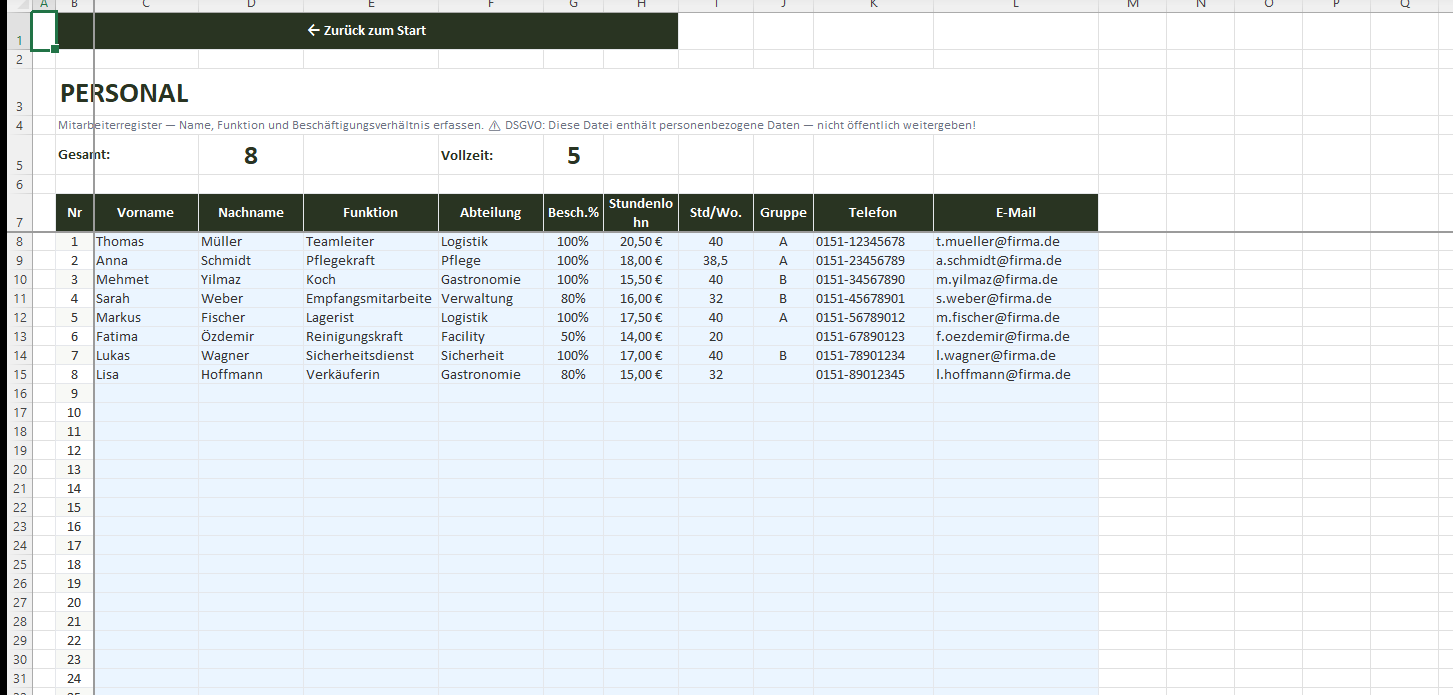
Task: Click the Zurück zum Start link
Action: tap(368, 31)
